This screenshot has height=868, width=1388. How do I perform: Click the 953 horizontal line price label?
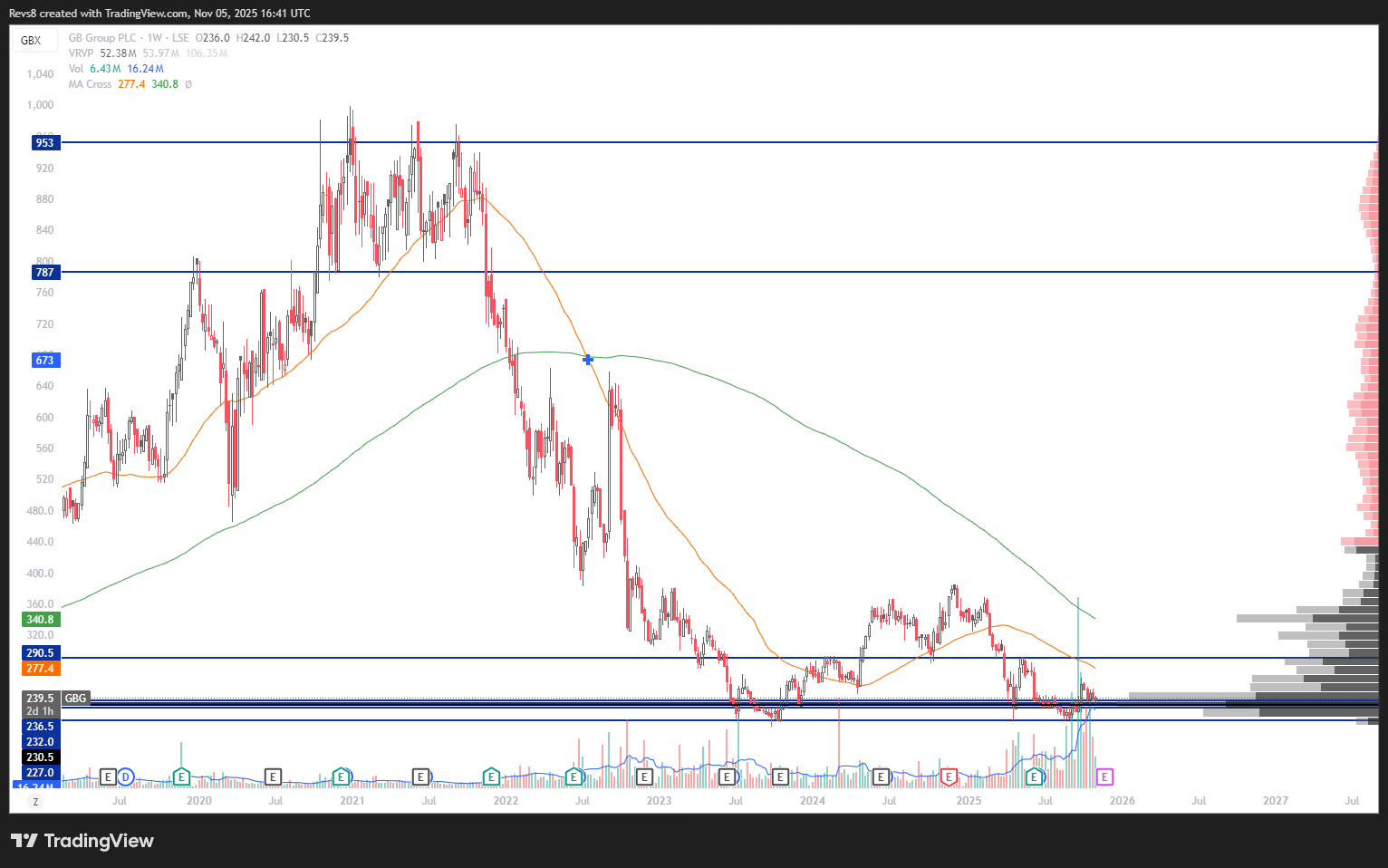point(44,142)
